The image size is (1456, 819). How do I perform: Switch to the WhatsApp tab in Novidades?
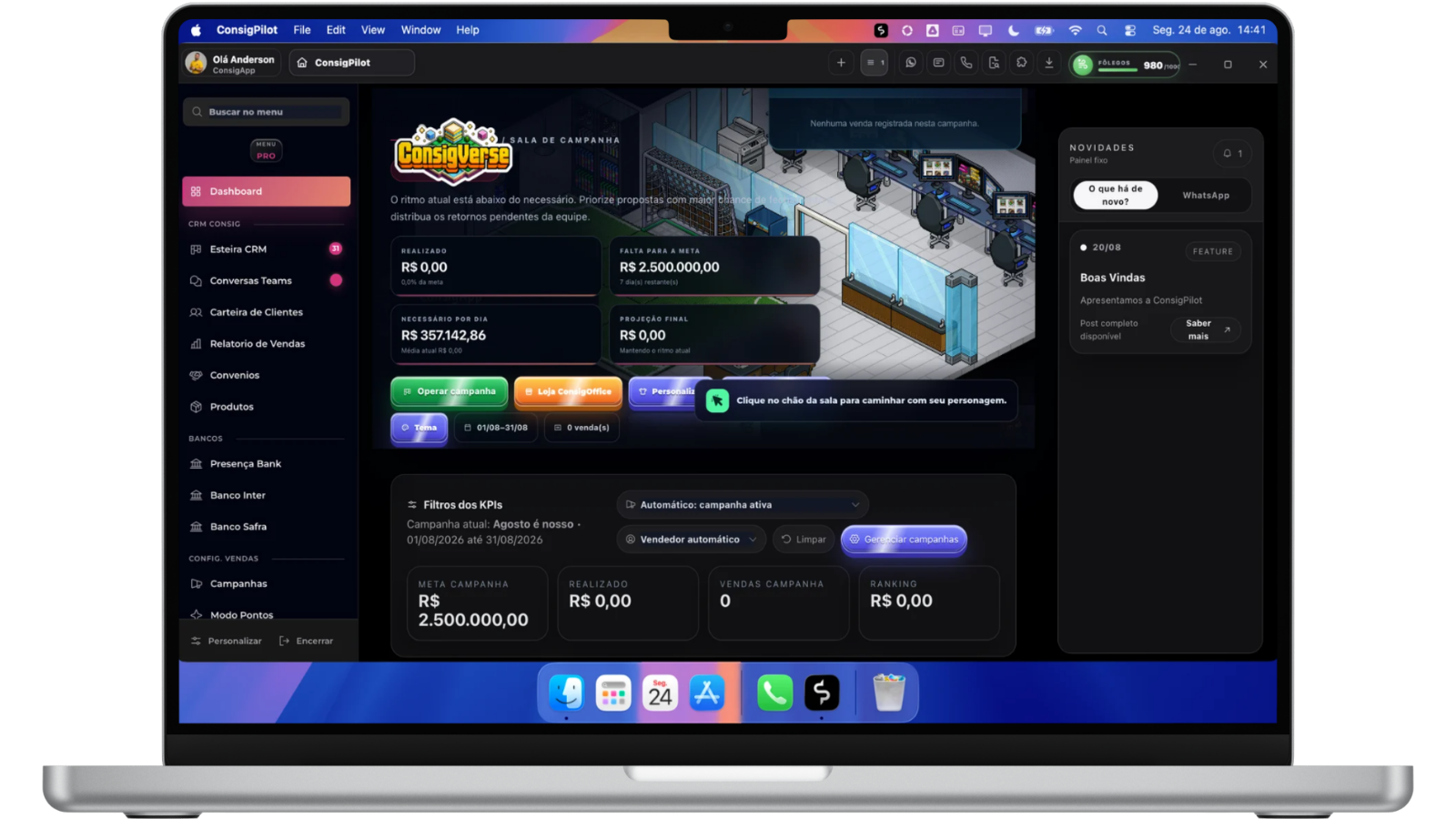(1206, 196)
